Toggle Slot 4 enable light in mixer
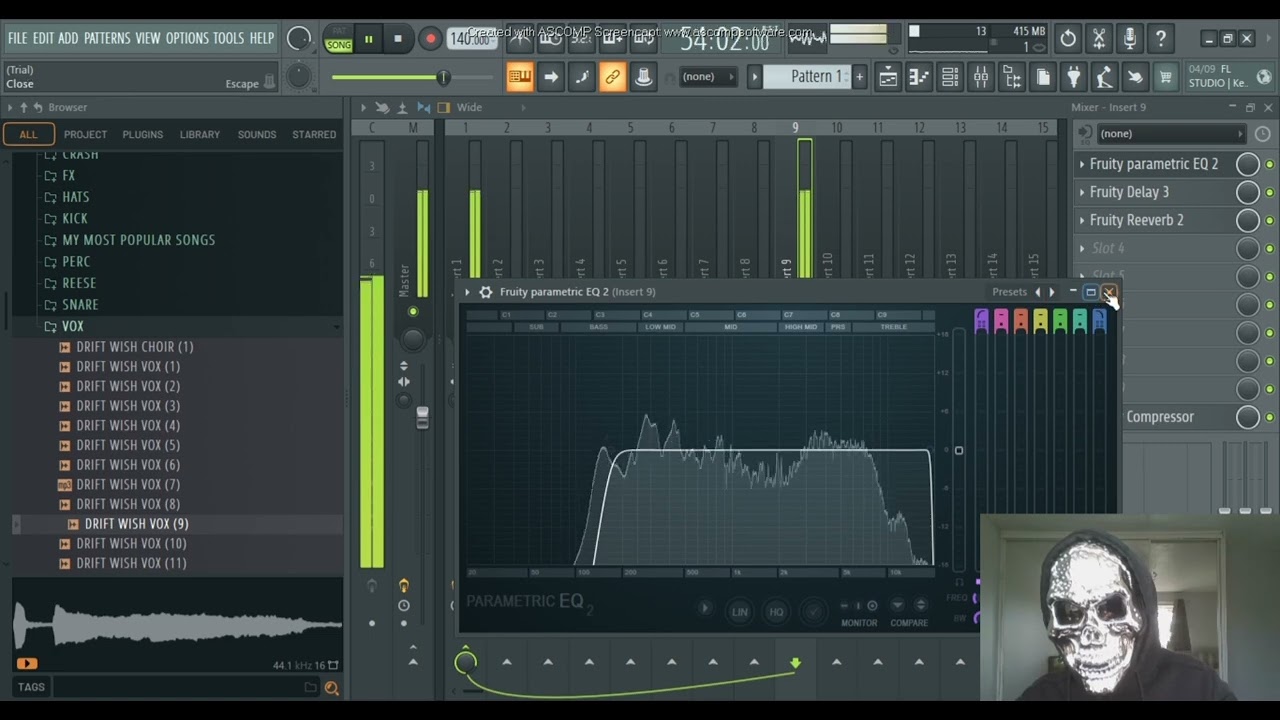 click(1270, 248)
